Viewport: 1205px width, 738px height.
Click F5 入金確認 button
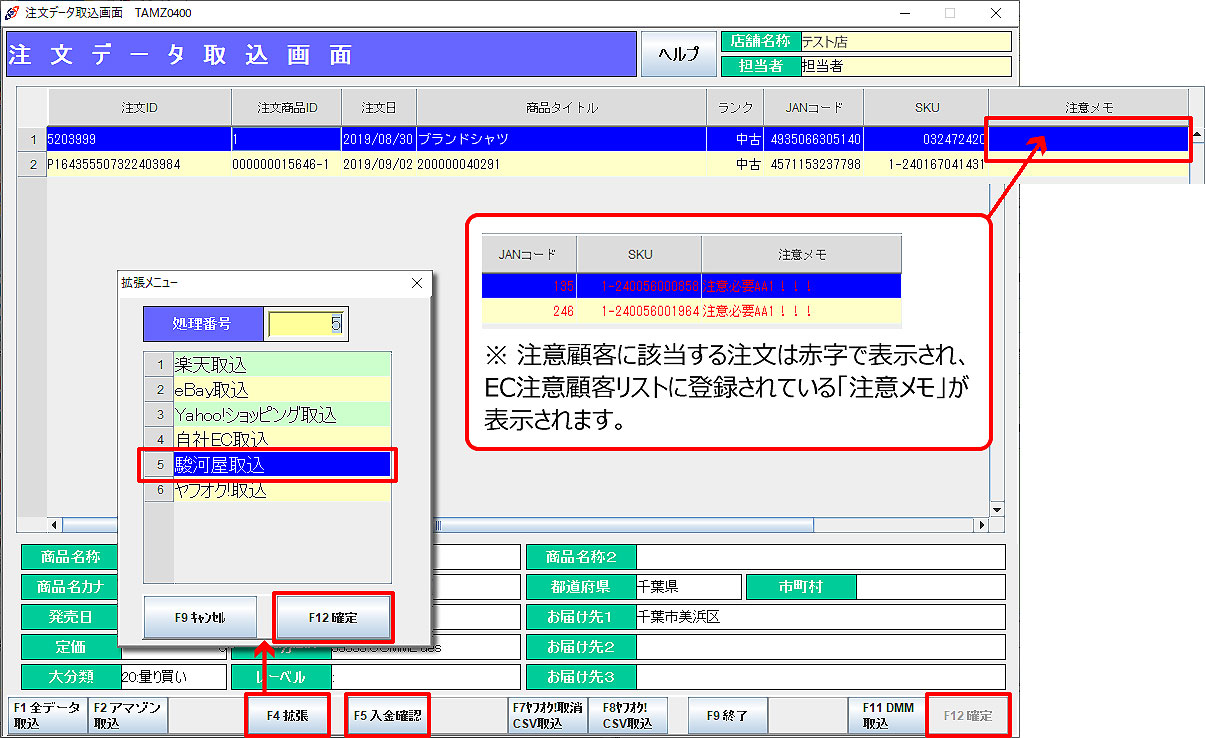pyautogui.click(x=388, y=715)
